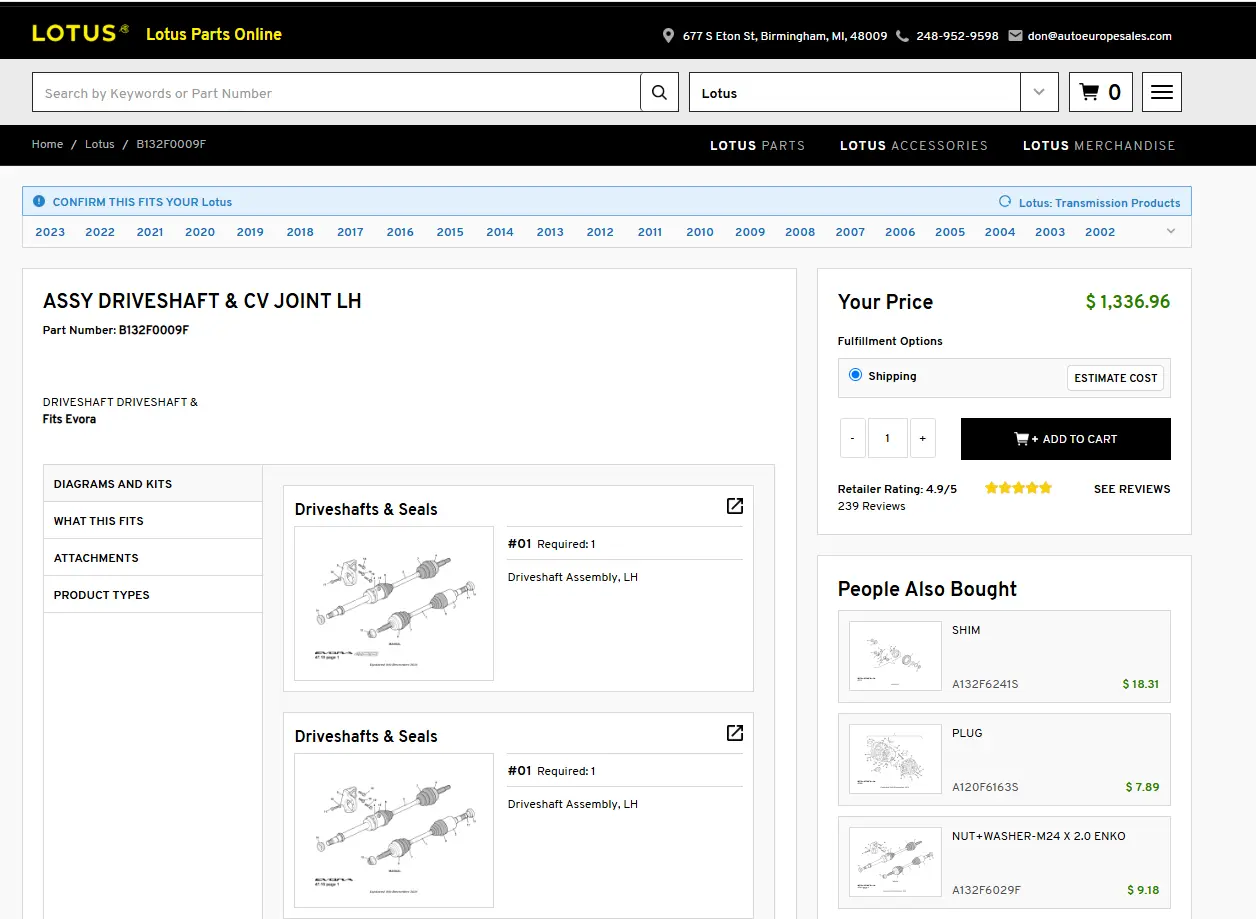The width and height of the screenshot is (1256, 919).
Task: Open Lotus Merchandise menu
Action: pyautogui.click(x=1099, y=145)
